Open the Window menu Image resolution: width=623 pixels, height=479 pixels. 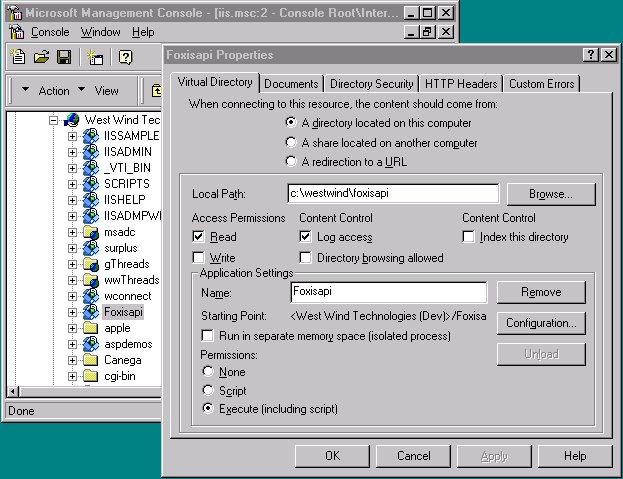pos(101,32)
